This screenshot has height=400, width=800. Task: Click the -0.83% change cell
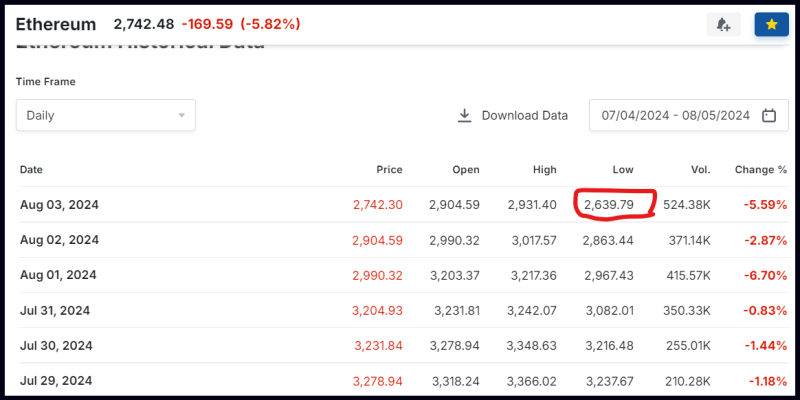765,310
